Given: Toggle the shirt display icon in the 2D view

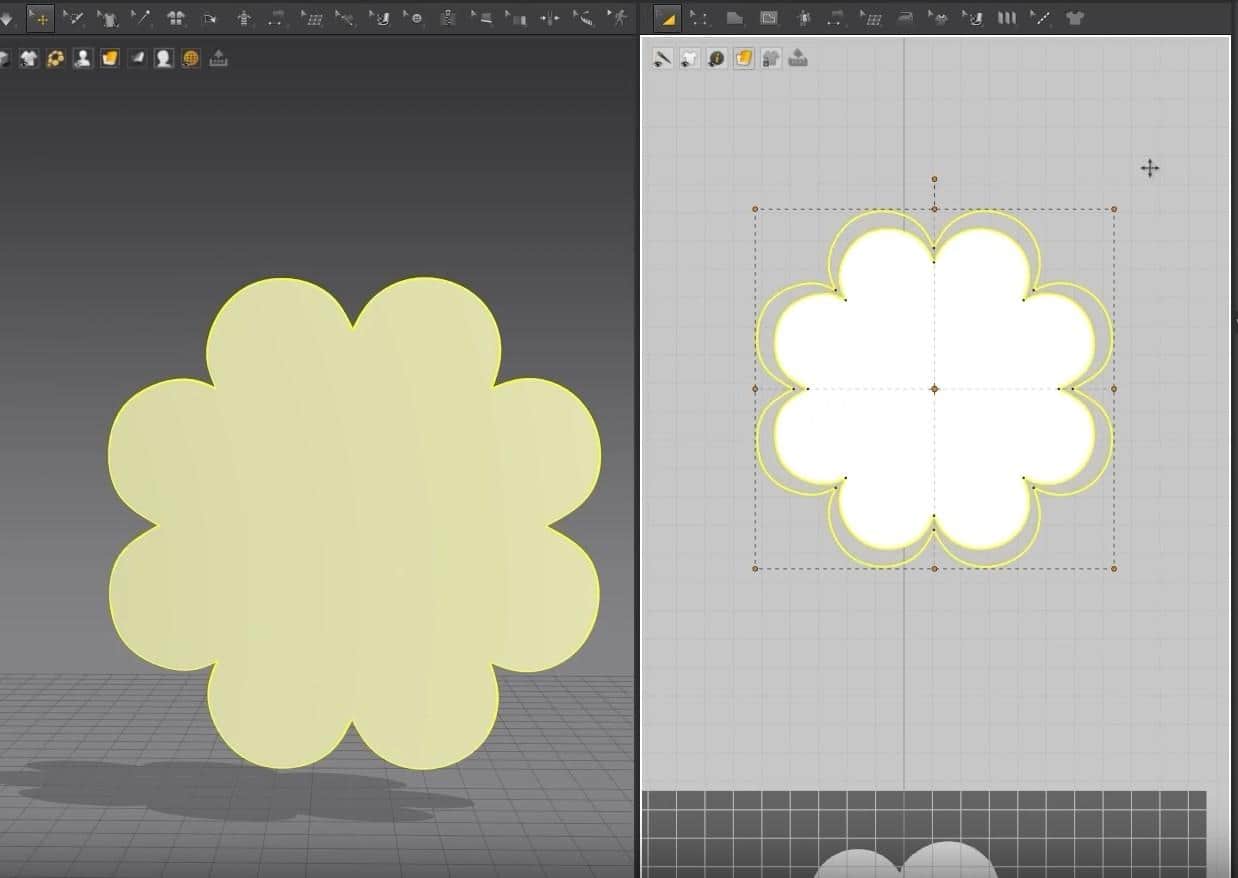Looking at the screenshot, I should click(x=689, y=58).
